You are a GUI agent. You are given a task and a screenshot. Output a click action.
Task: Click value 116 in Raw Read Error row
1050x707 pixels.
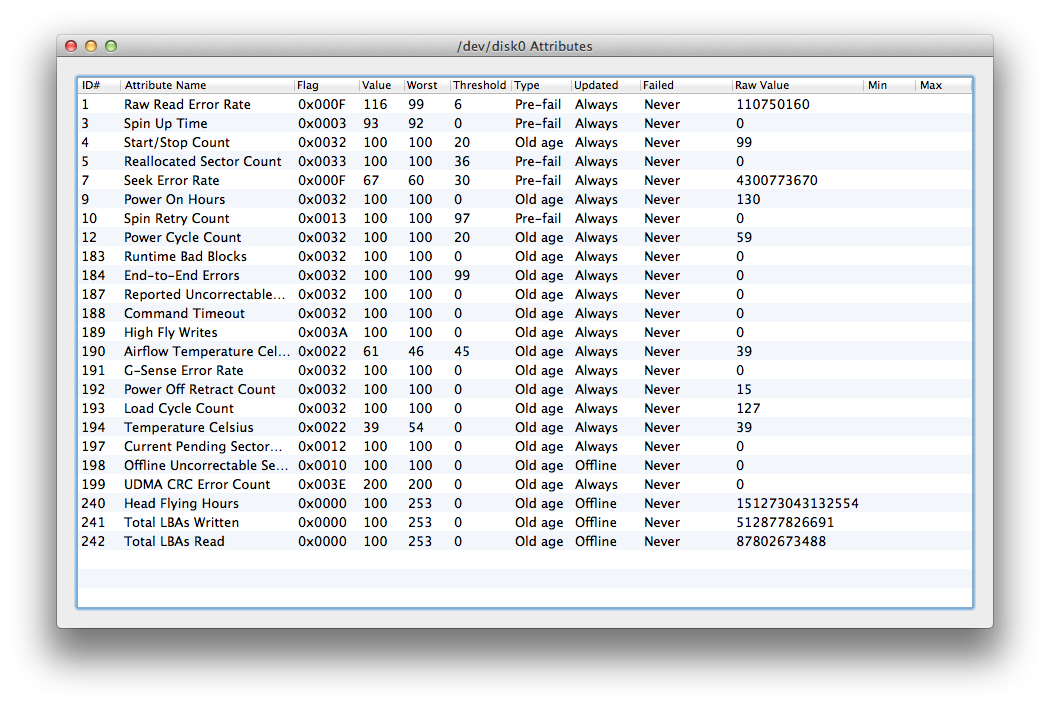pos(375,104)
